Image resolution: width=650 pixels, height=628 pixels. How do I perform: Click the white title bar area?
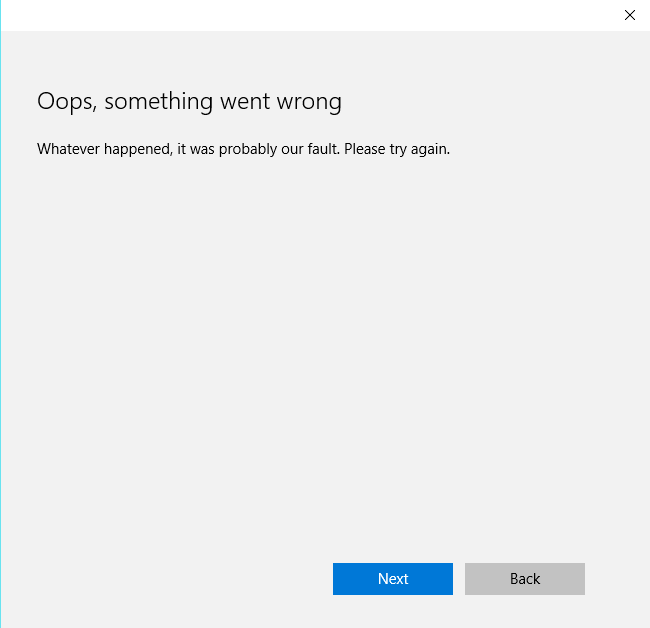point(300,15)
